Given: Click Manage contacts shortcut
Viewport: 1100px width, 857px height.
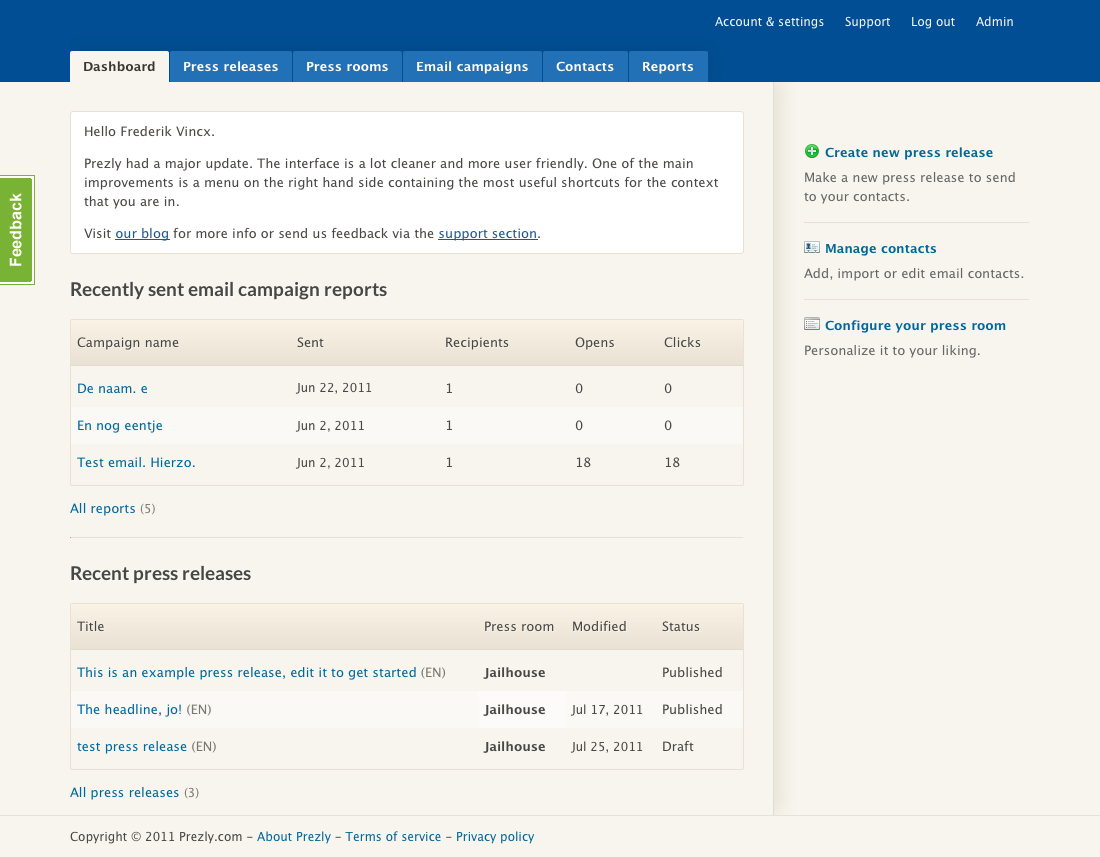Looking at the screenshot, I should click(x=880, y=248).
